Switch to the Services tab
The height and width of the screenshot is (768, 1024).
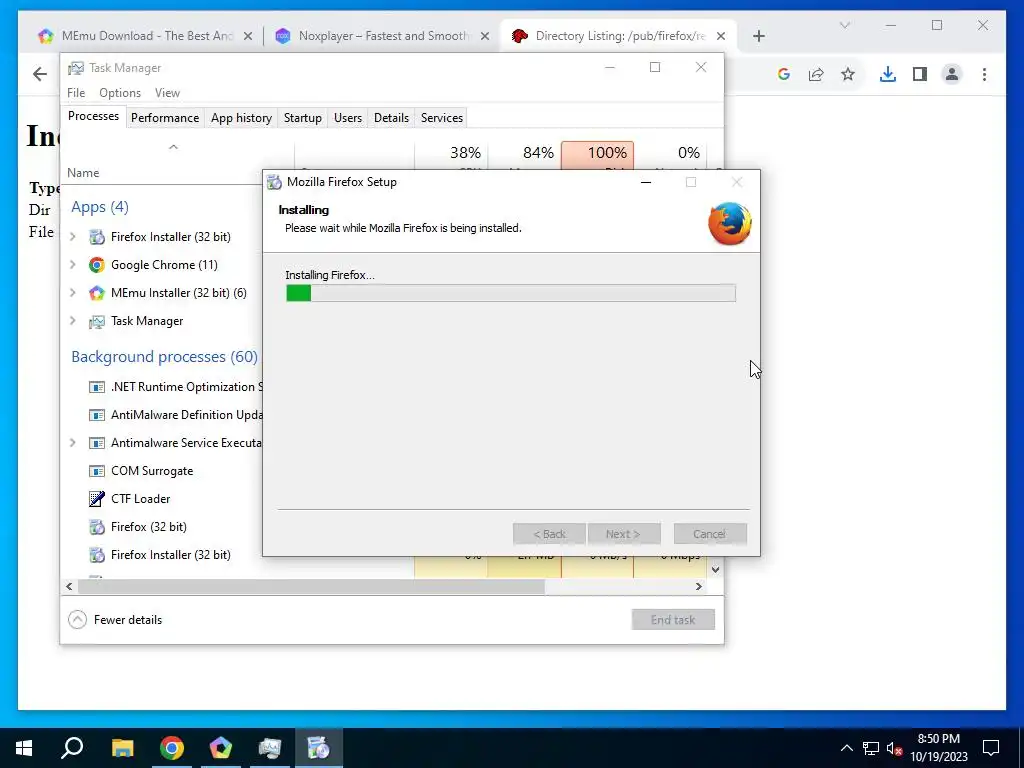coord(441,118)
